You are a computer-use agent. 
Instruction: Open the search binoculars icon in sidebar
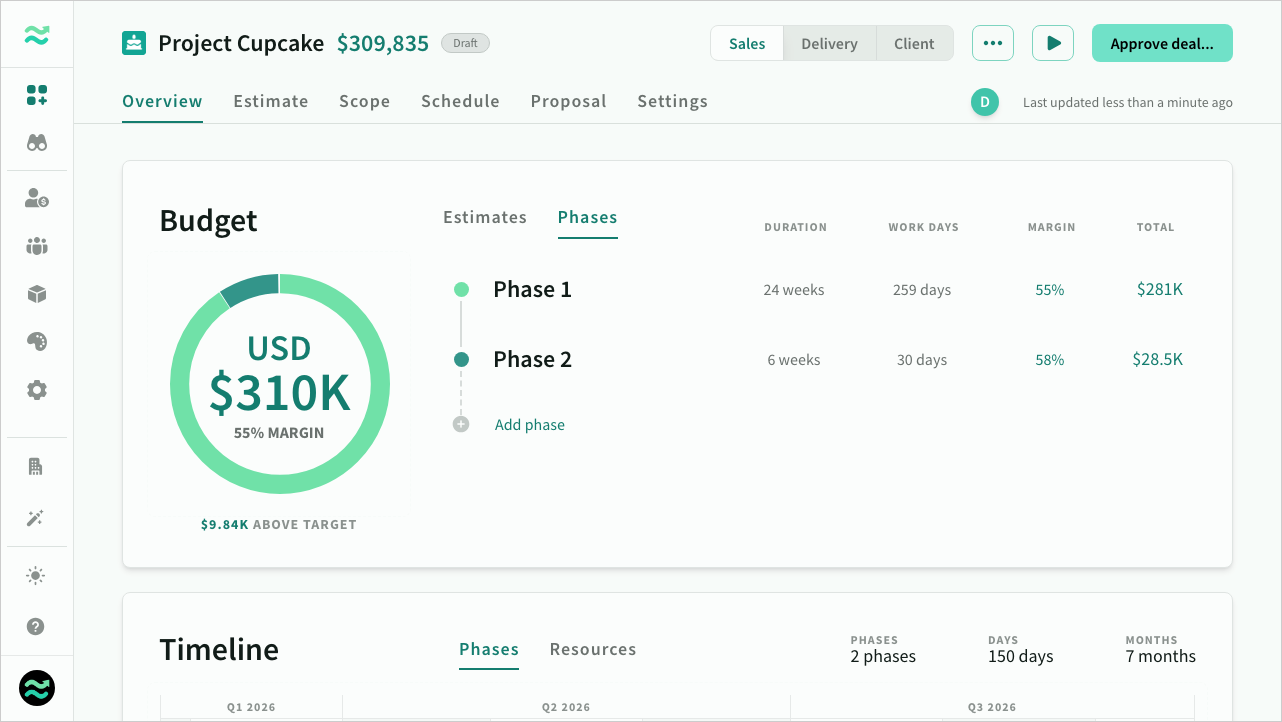point(36,142)
